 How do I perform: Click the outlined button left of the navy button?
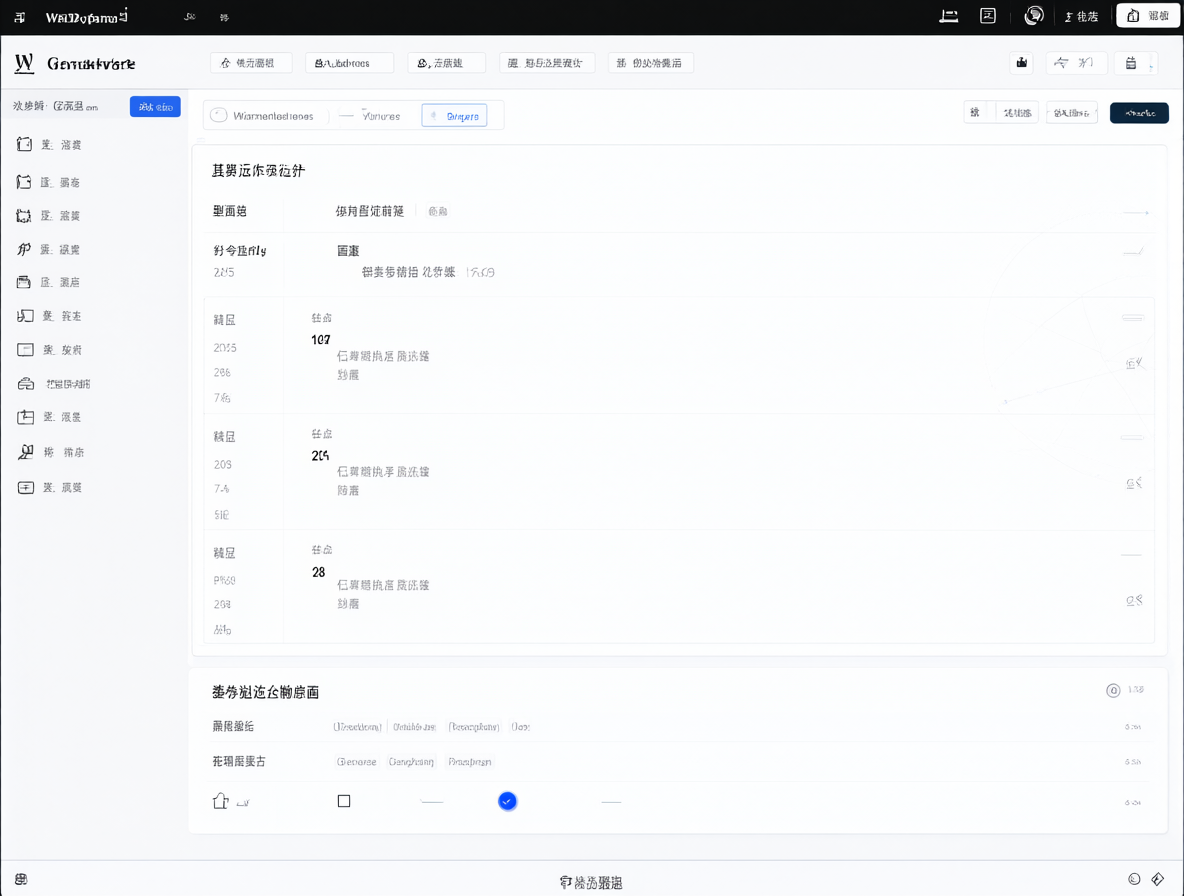(1071, 112)
